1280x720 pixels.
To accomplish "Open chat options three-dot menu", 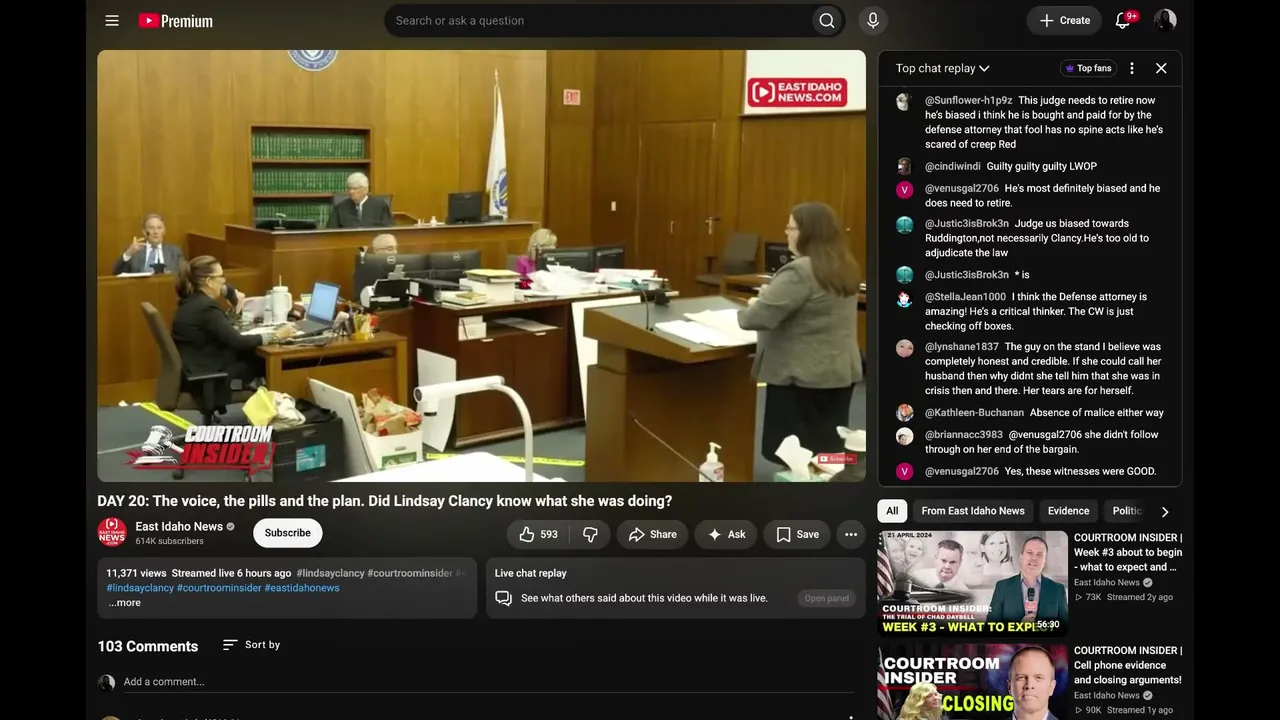I will pyautogui.click(x=1132, y=68).
